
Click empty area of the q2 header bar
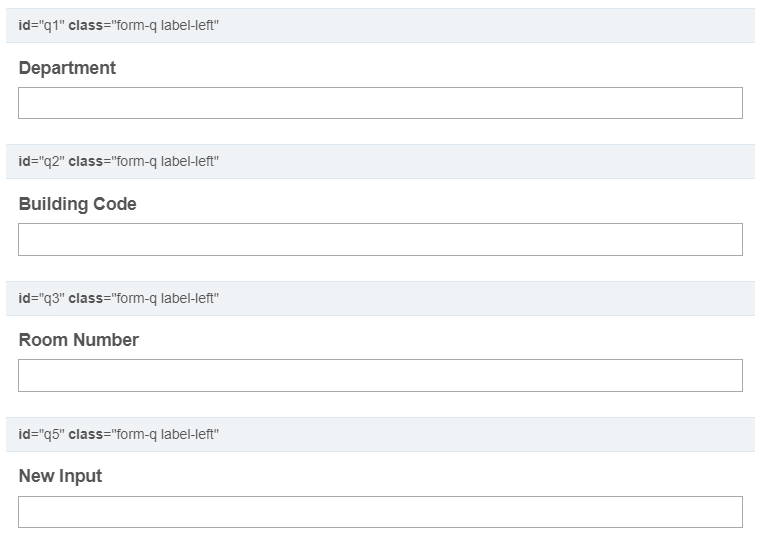500,161
